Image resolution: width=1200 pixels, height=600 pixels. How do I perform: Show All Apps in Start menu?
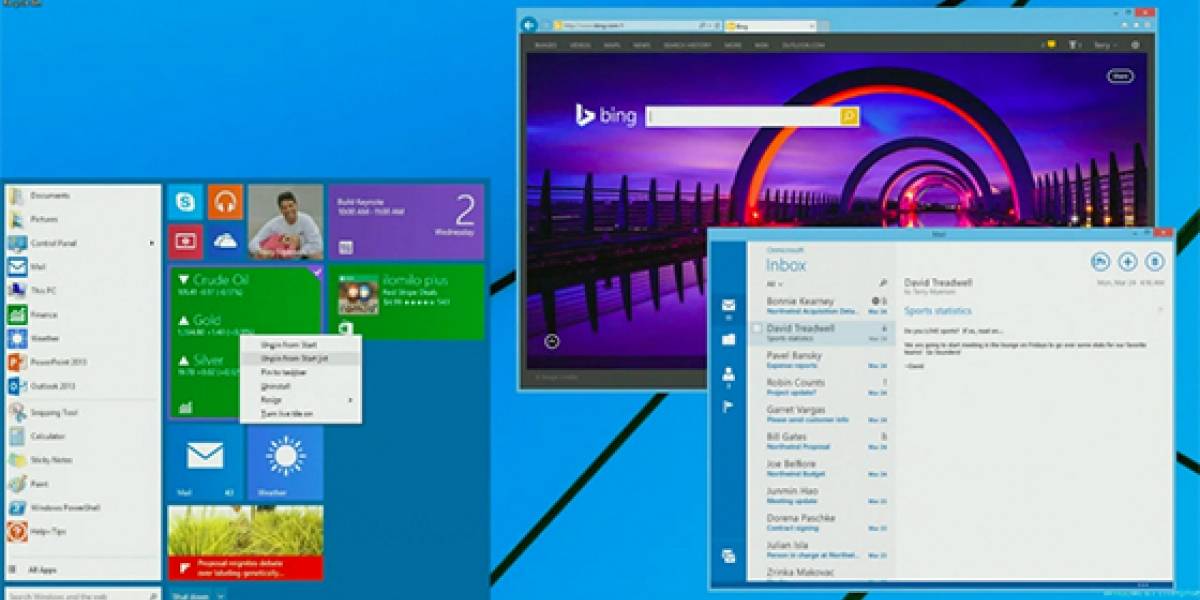(82, 569)
